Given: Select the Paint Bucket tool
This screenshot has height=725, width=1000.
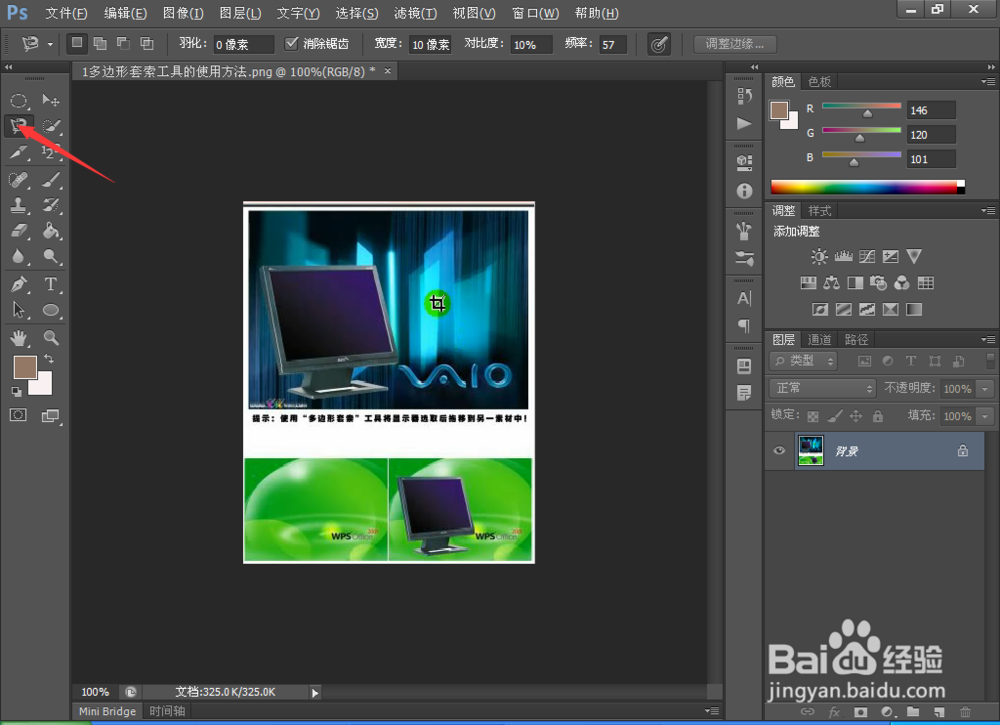Looking at the screenshot, I should tap(51, 230).
